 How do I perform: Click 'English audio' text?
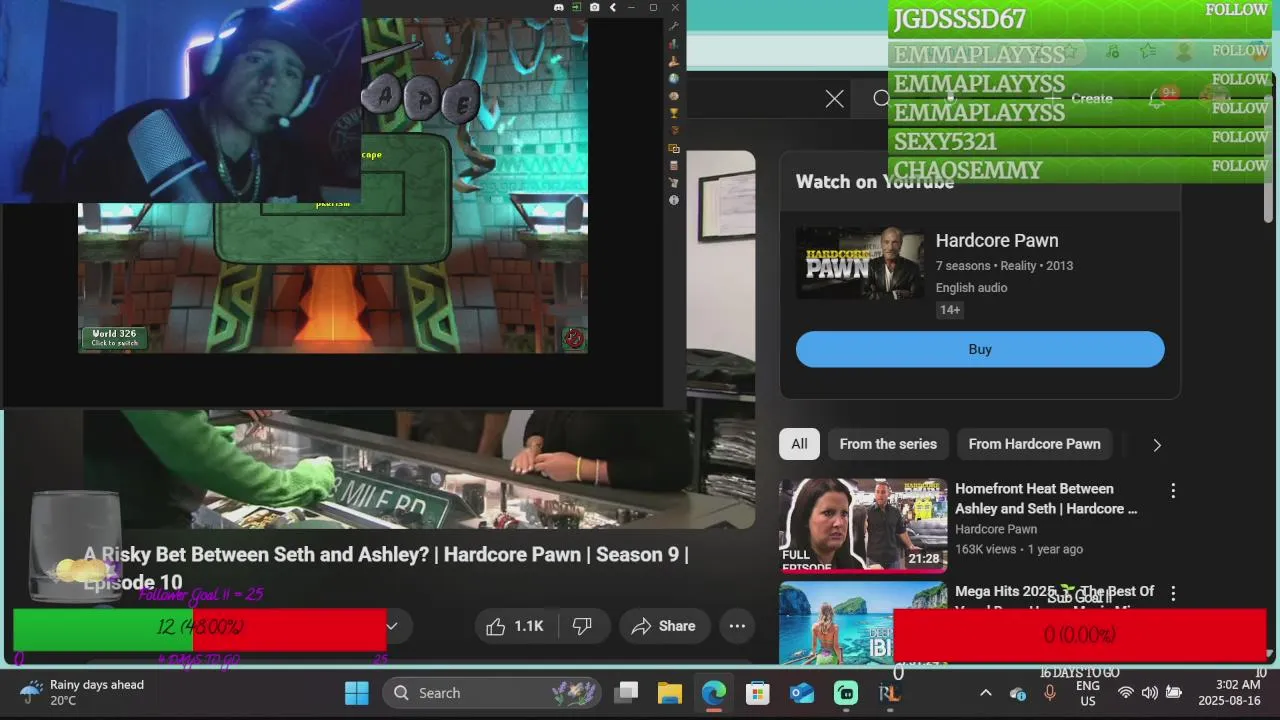[971, 288]
